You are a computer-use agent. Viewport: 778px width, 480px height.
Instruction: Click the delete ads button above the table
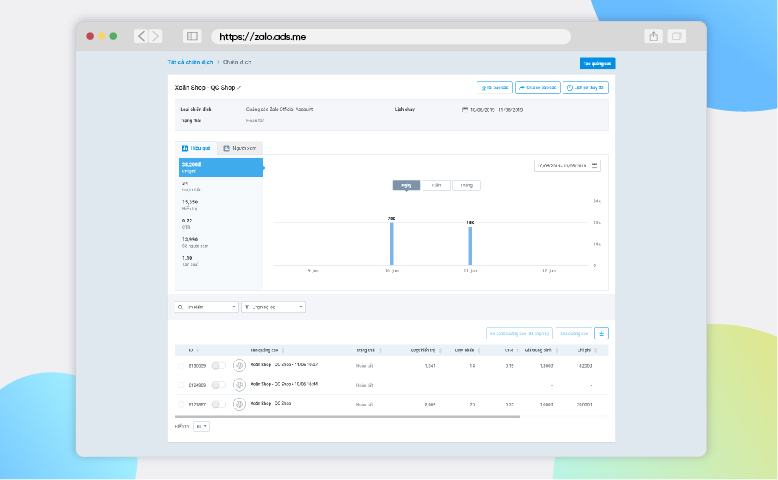tap(574, 334)
